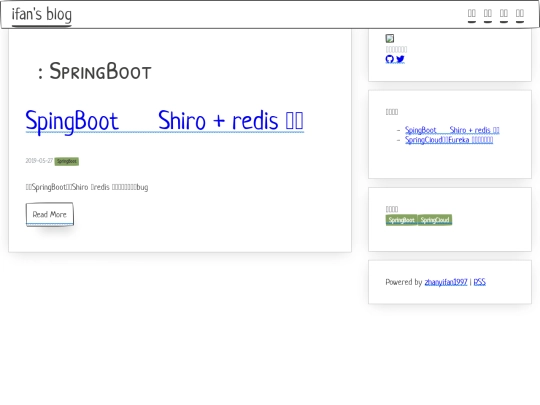Click the 'Powered by' footer text
540x405 pixels.
click(x=404, y=282)
